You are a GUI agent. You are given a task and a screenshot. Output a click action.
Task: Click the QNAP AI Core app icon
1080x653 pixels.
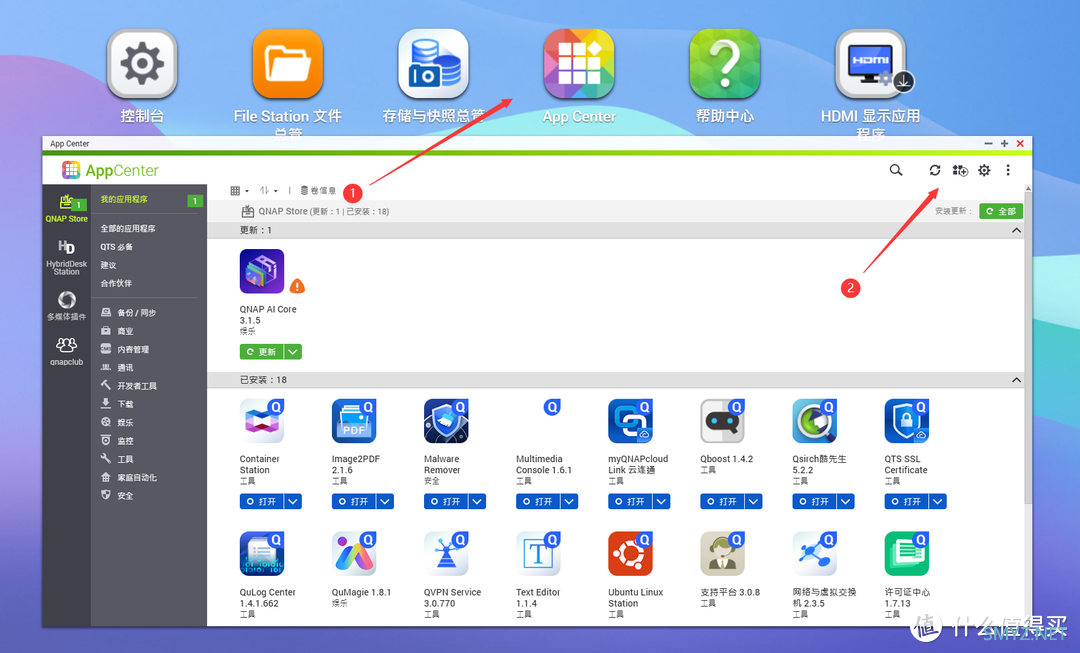[262, 271]
